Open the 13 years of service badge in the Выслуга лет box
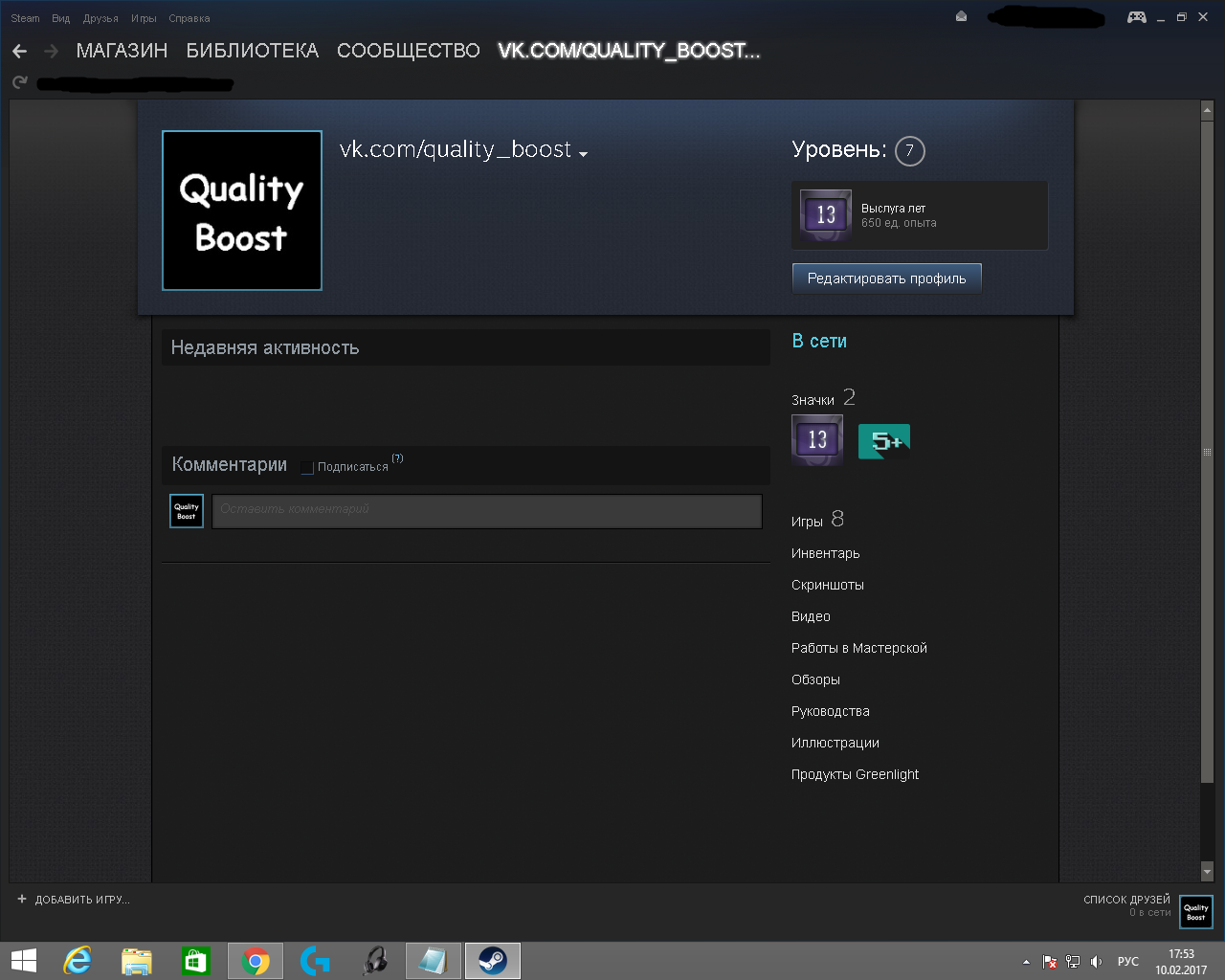Image resolution: width=1225 pixels, height=980 pixels. coord(825,214)
